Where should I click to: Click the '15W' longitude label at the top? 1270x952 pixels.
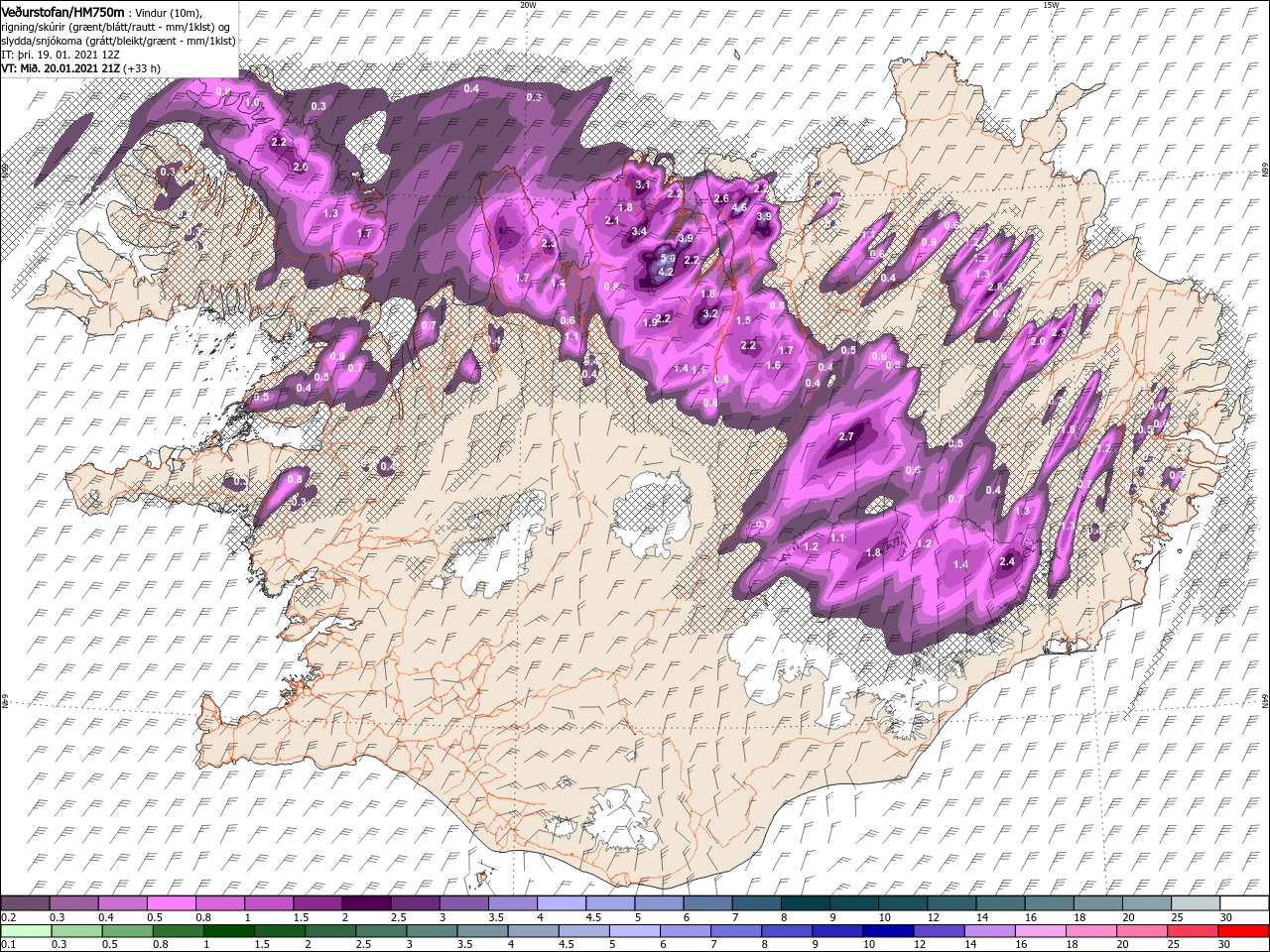point(1051,5)
